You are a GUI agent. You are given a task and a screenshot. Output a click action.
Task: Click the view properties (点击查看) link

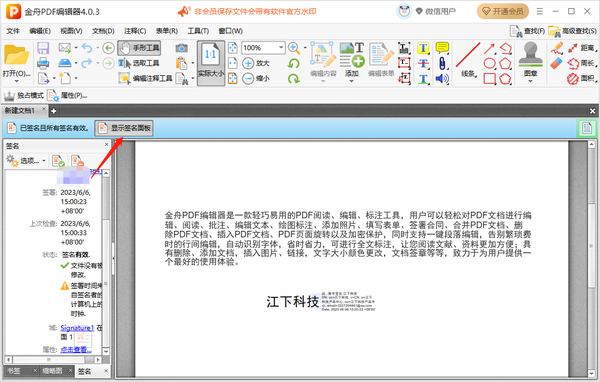[x=76, y=349]
